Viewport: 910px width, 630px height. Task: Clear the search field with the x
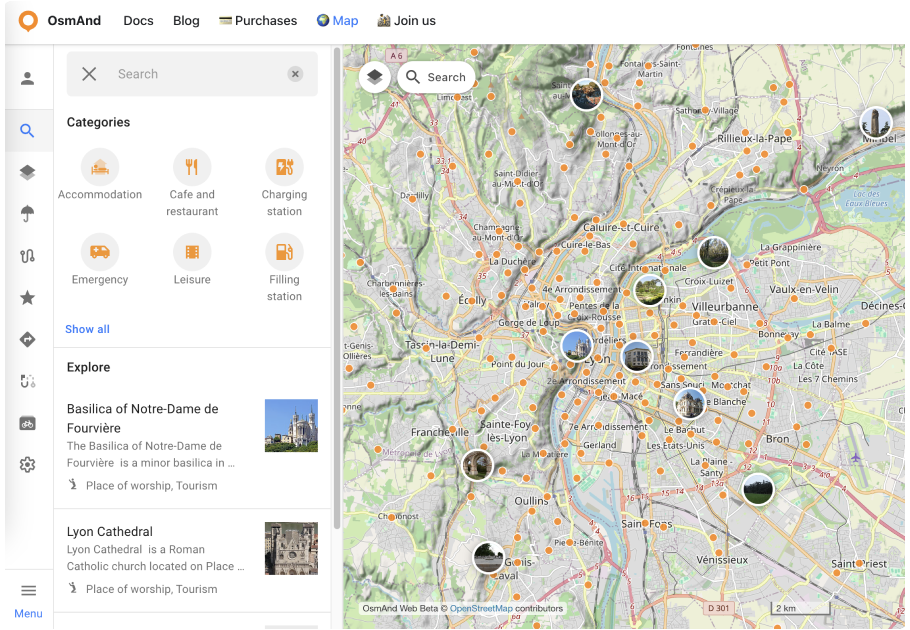click(295, 73)
